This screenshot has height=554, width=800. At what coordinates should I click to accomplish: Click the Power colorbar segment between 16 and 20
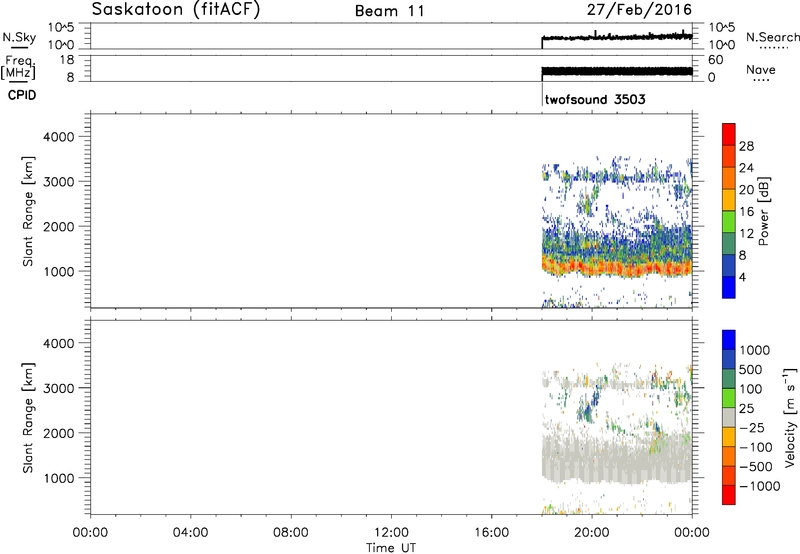(729, 199)
